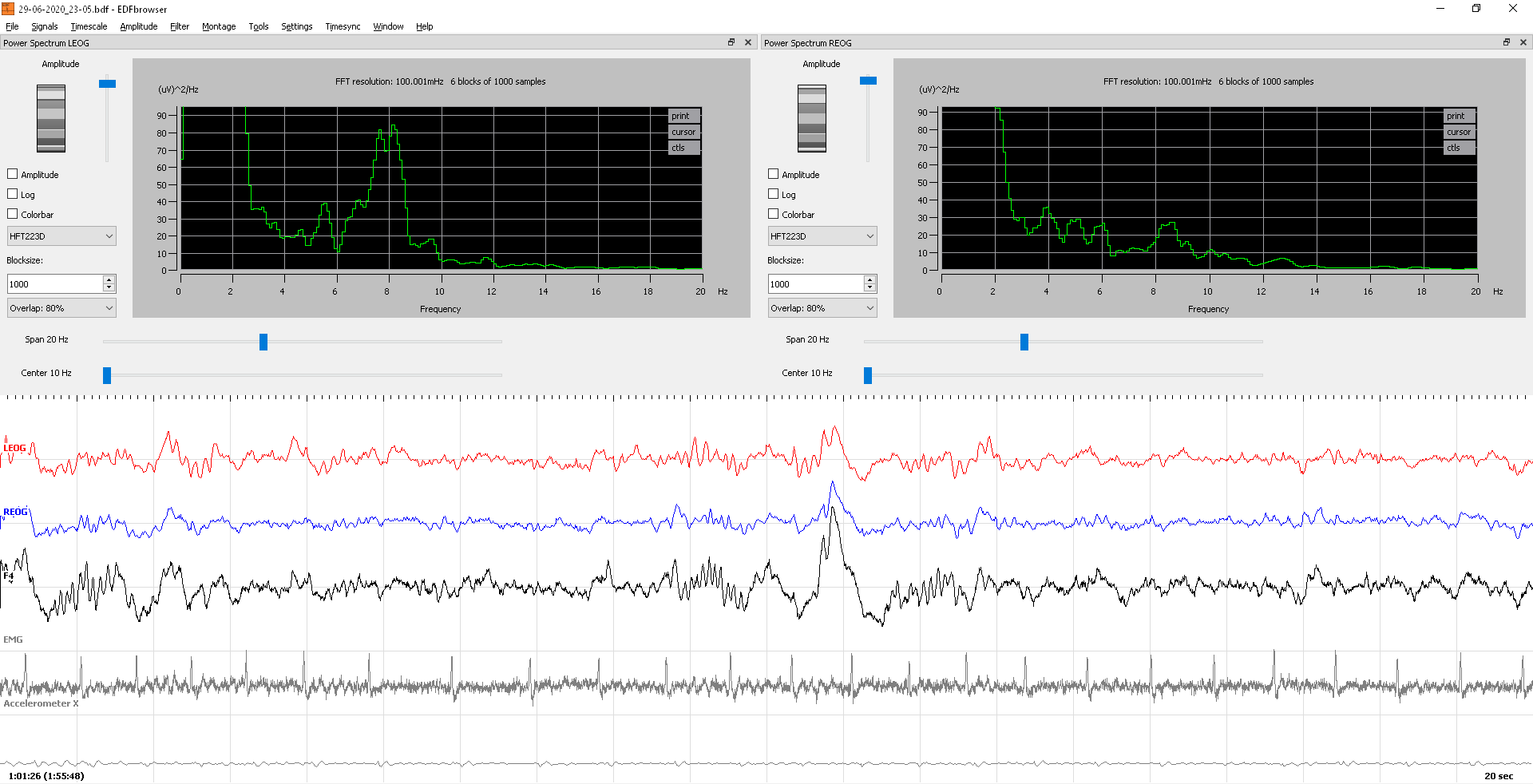Decrease REOG blocksize with down stepper arrow
Image resolution: width=1533 pixels, height=784 pixels.
[869, 287]
